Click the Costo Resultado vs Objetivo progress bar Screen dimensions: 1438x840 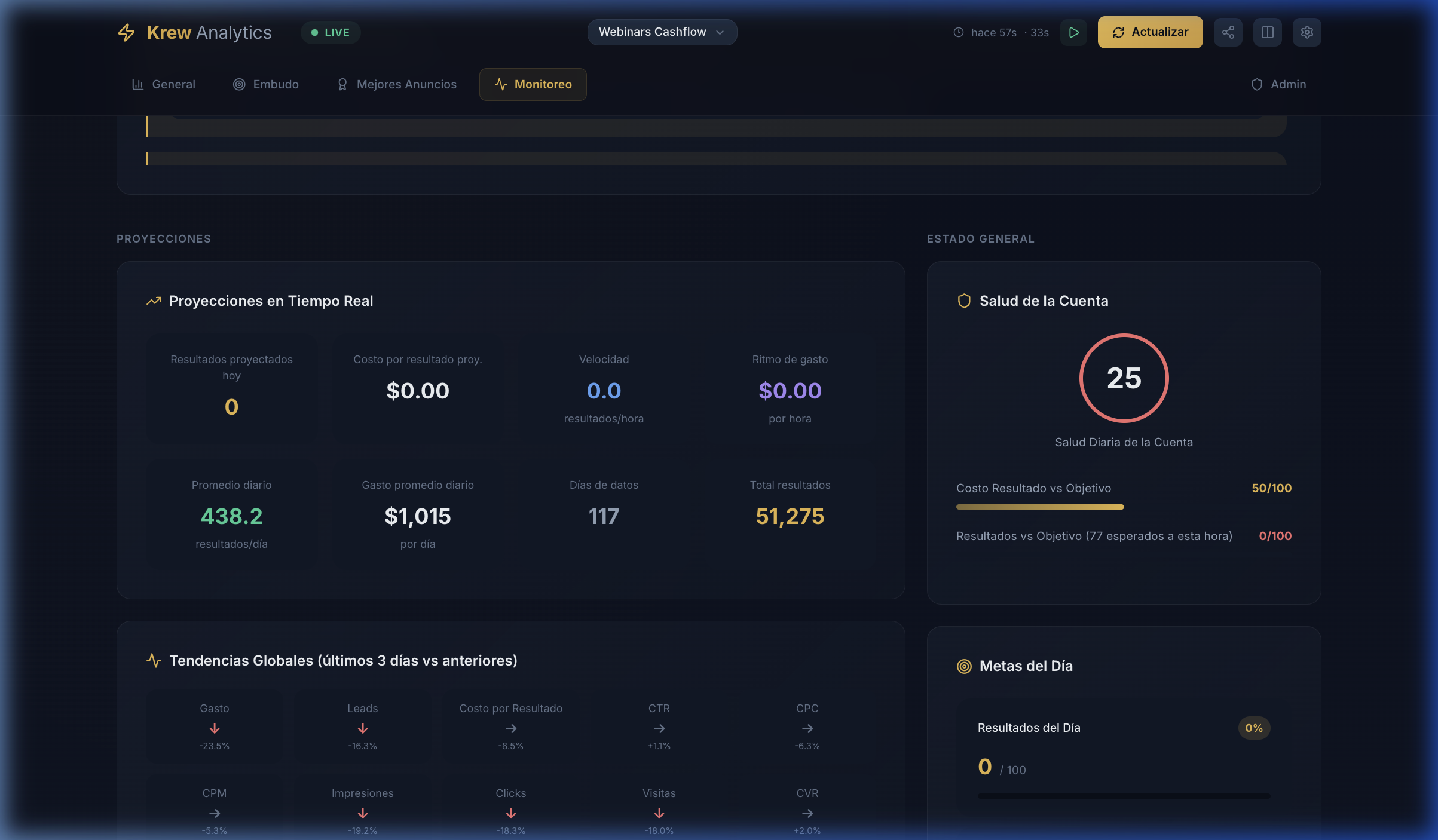tap(1040, 507)
